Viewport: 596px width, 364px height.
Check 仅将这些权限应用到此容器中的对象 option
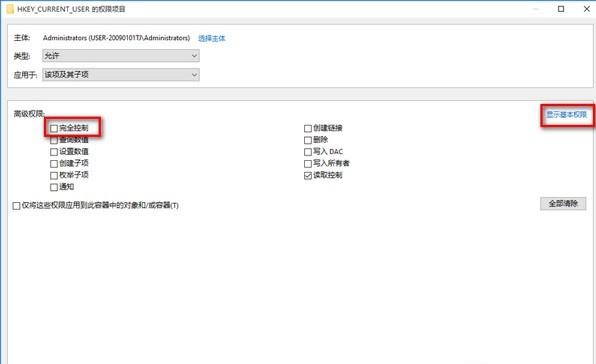[x=16, y=206]
